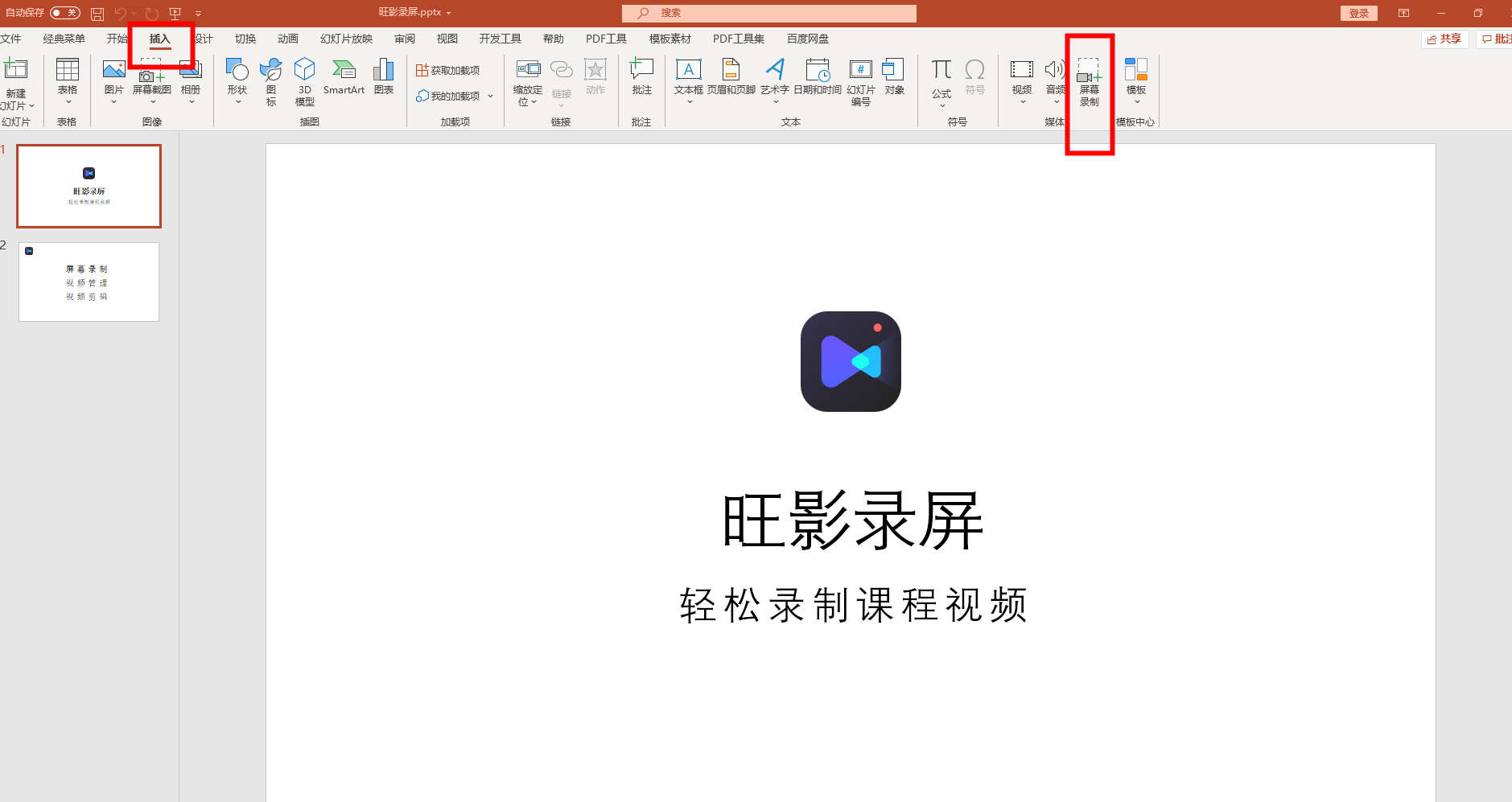Insert a Chart (图表)

coord(384,78)
